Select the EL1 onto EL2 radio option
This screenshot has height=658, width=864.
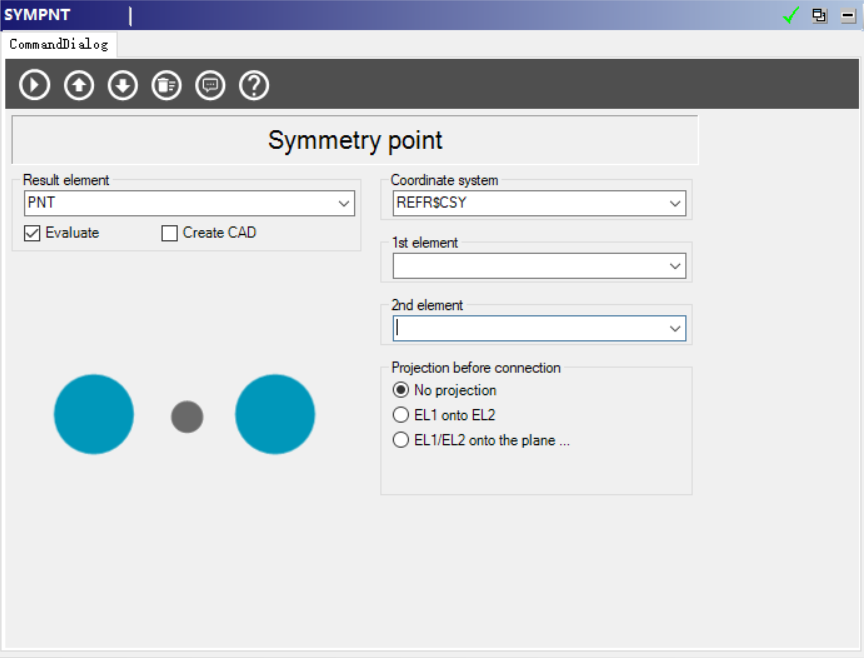(401, 415)
